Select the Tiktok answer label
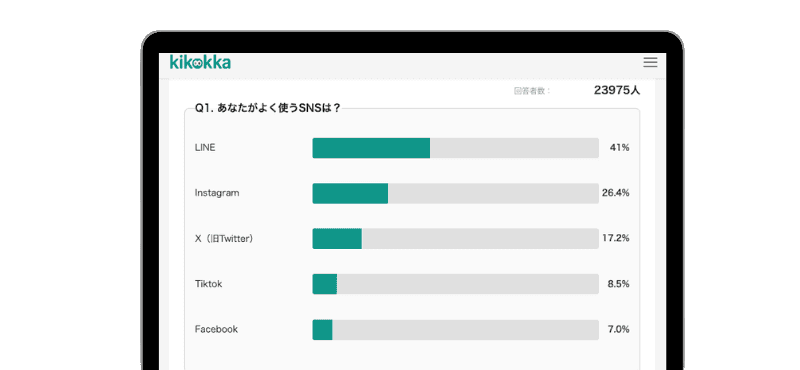 [208, 284]
